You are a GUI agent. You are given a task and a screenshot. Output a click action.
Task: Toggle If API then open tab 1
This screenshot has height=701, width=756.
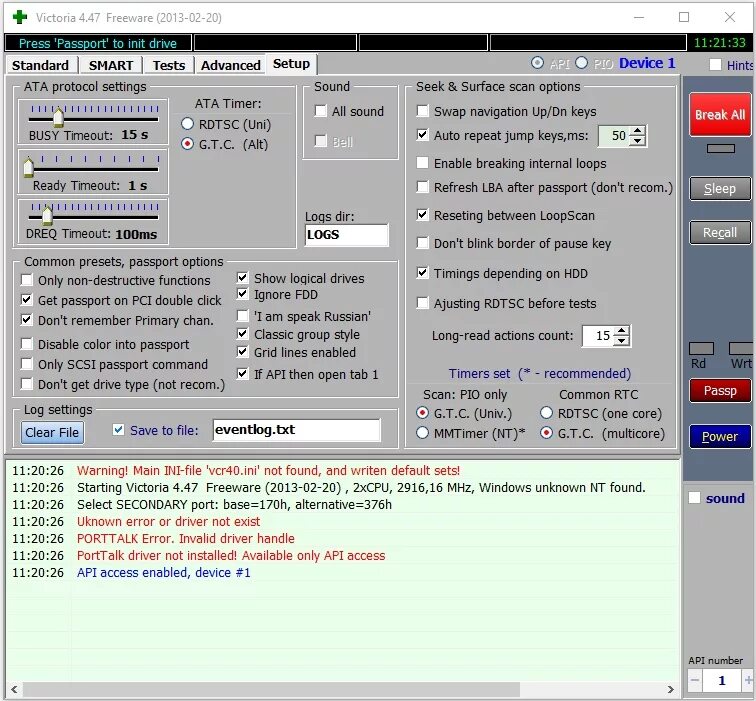click(243, 374)
